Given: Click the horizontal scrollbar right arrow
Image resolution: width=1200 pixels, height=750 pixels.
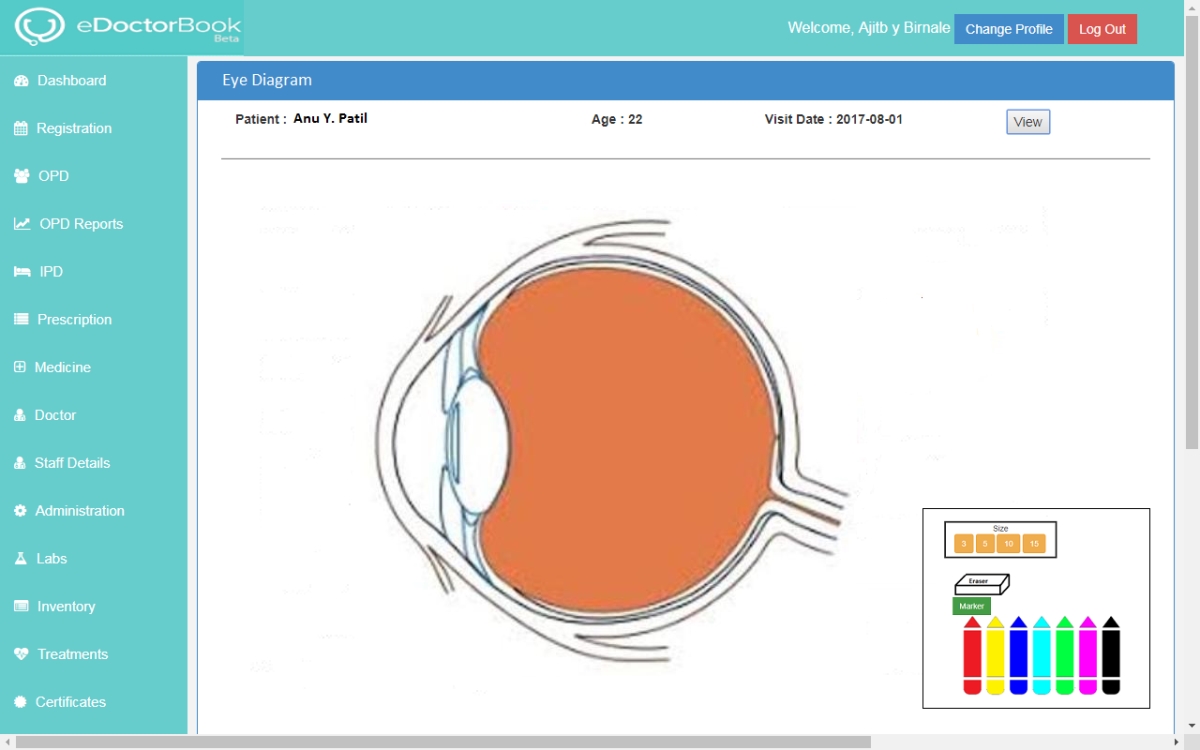Looking at the screenshot, I should (x=1176, y=742).
